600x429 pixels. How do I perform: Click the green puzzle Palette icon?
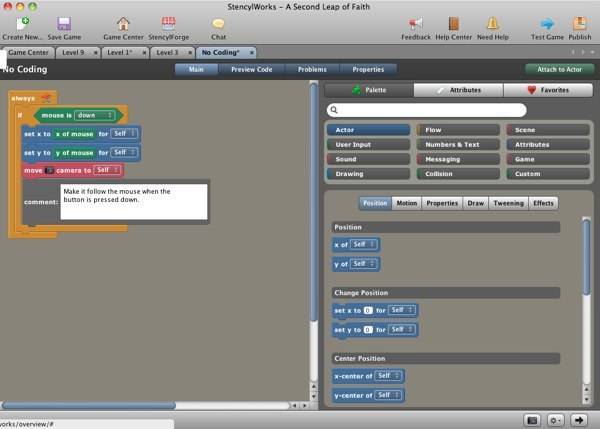pos(356,90)
